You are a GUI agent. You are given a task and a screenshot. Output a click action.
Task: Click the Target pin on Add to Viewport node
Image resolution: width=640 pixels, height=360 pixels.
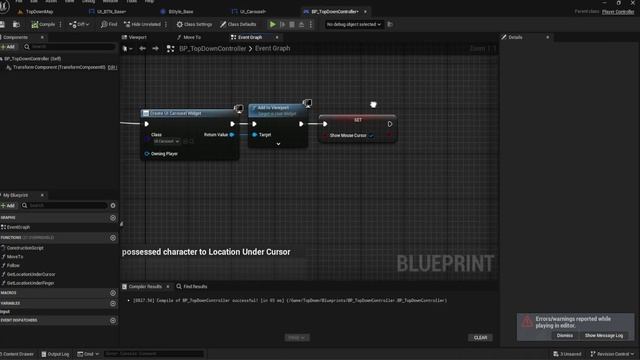(255, 135)
